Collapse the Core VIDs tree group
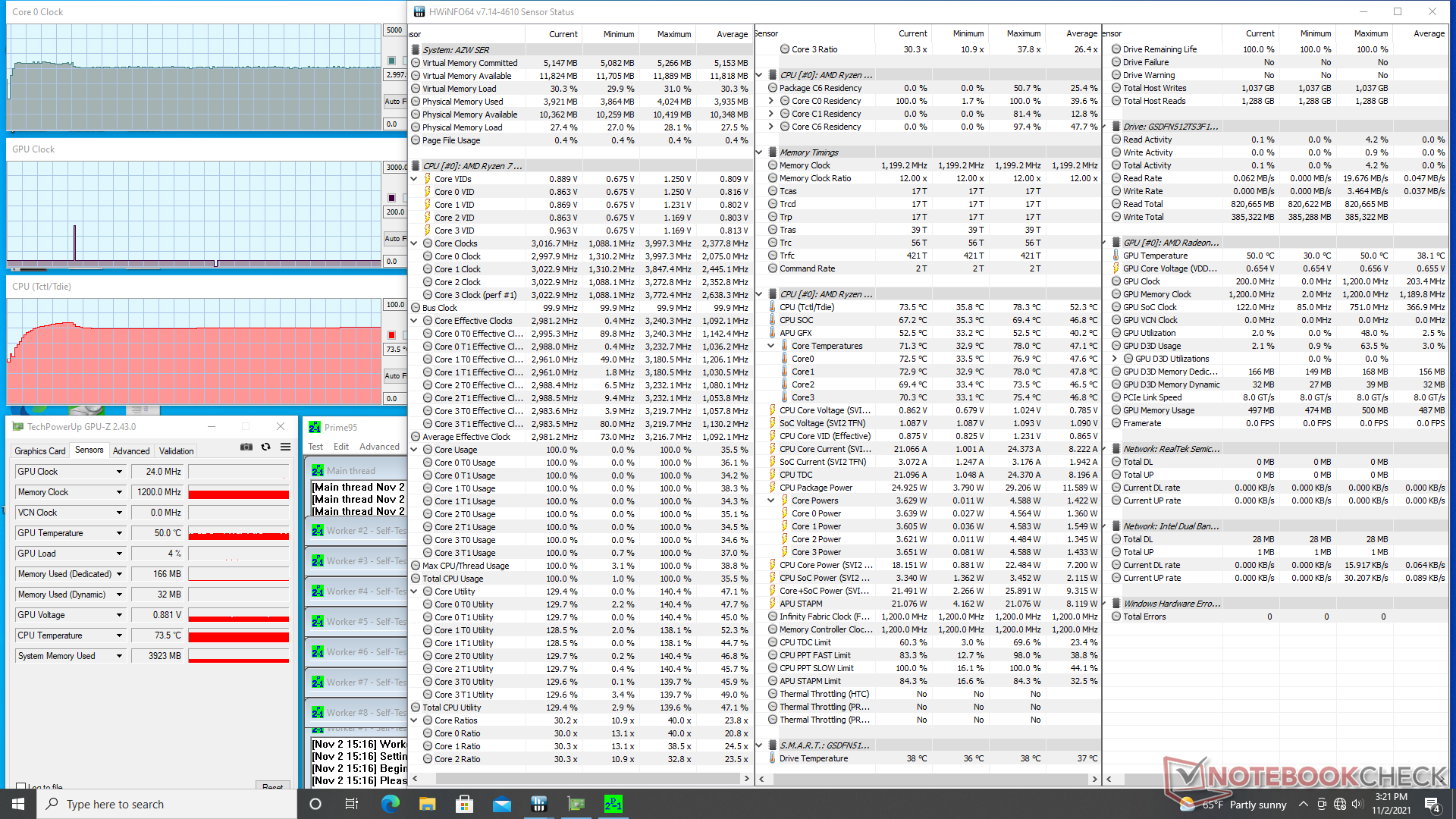1456x819 pixels. point(414,179)
